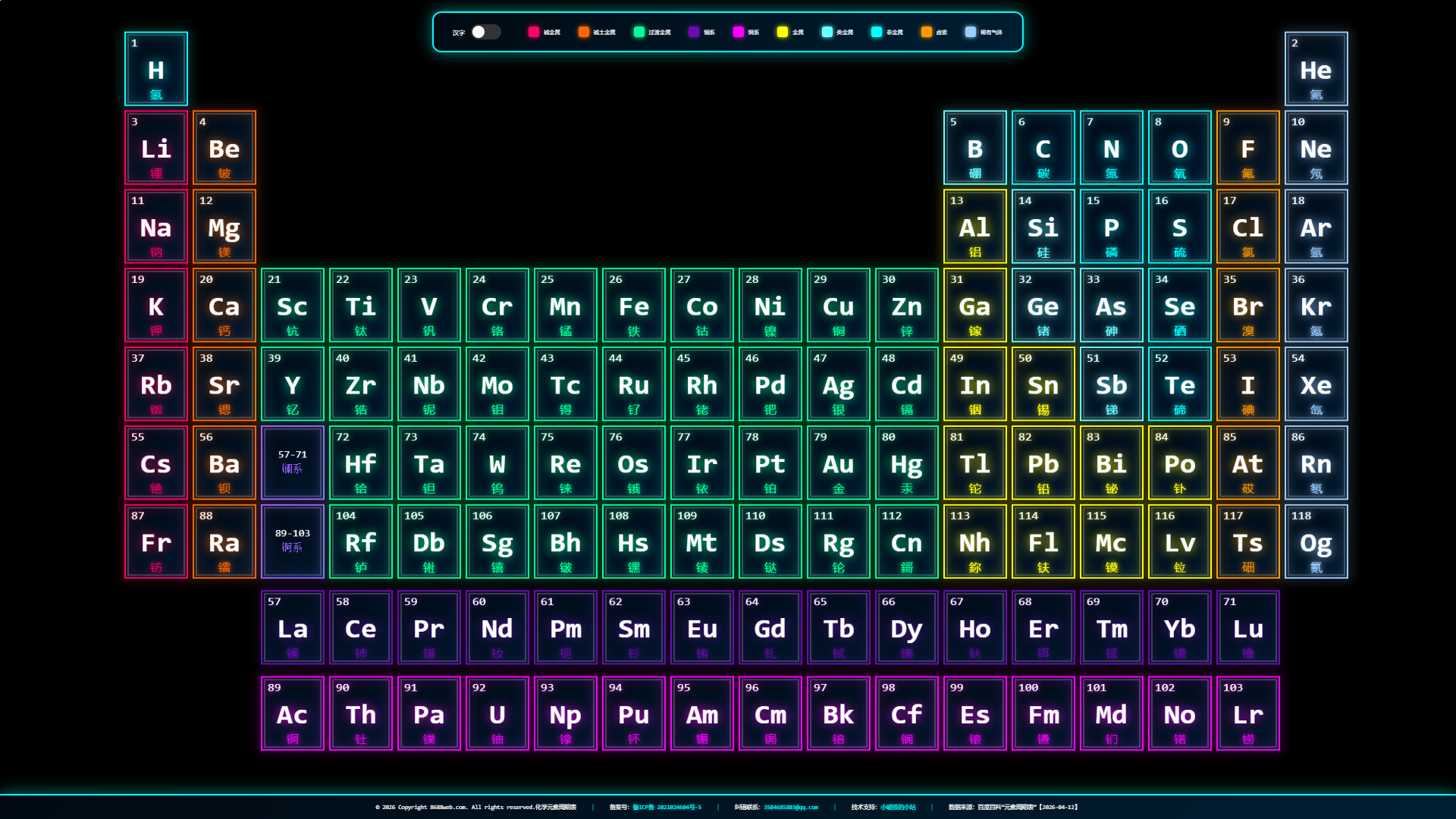Image resolution: width=1456 pixels, height=819 pixels.
Task: Click the Aluminium (Al) element tile
Action: click(974, 227)
